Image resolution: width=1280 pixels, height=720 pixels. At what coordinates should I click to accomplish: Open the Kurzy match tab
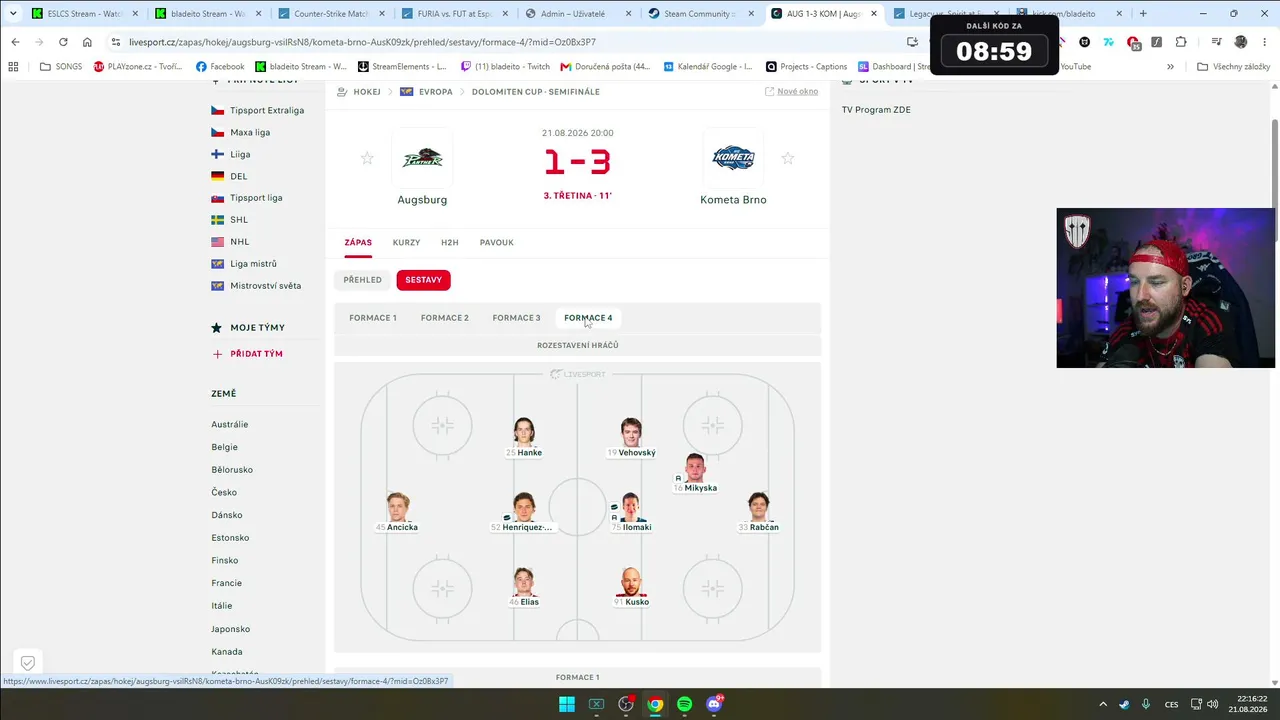(x=406, y=242)
